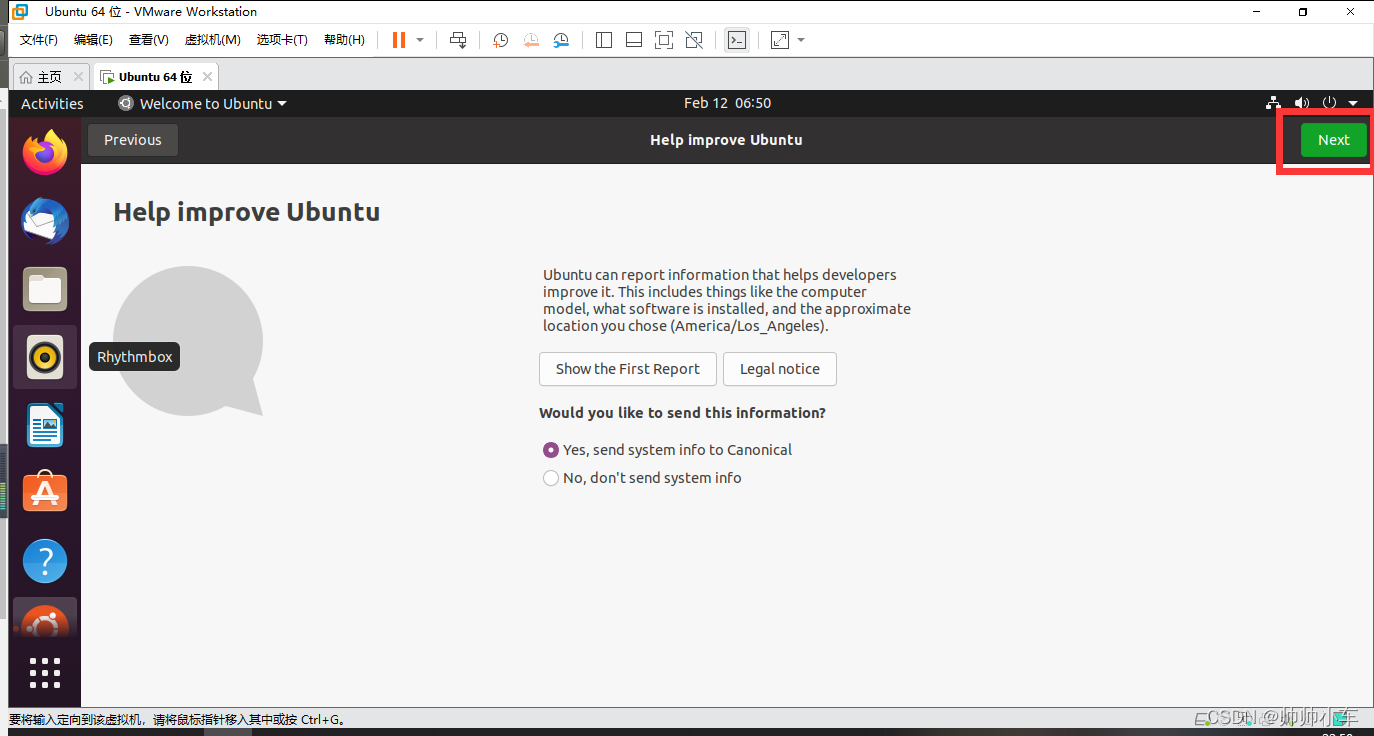The width and height of the screenshot is (1374, 736).
Task: Expand the system menu arrow in top bar
Action: pyautogui.click(x=1352, y=104)
